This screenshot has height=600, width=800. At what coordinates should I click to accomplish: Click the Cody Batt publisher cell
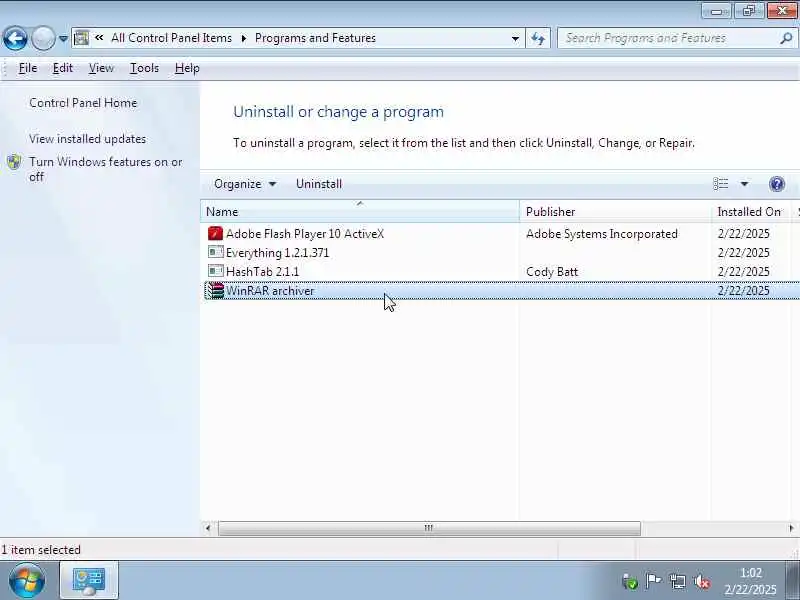tap(552, 271)
